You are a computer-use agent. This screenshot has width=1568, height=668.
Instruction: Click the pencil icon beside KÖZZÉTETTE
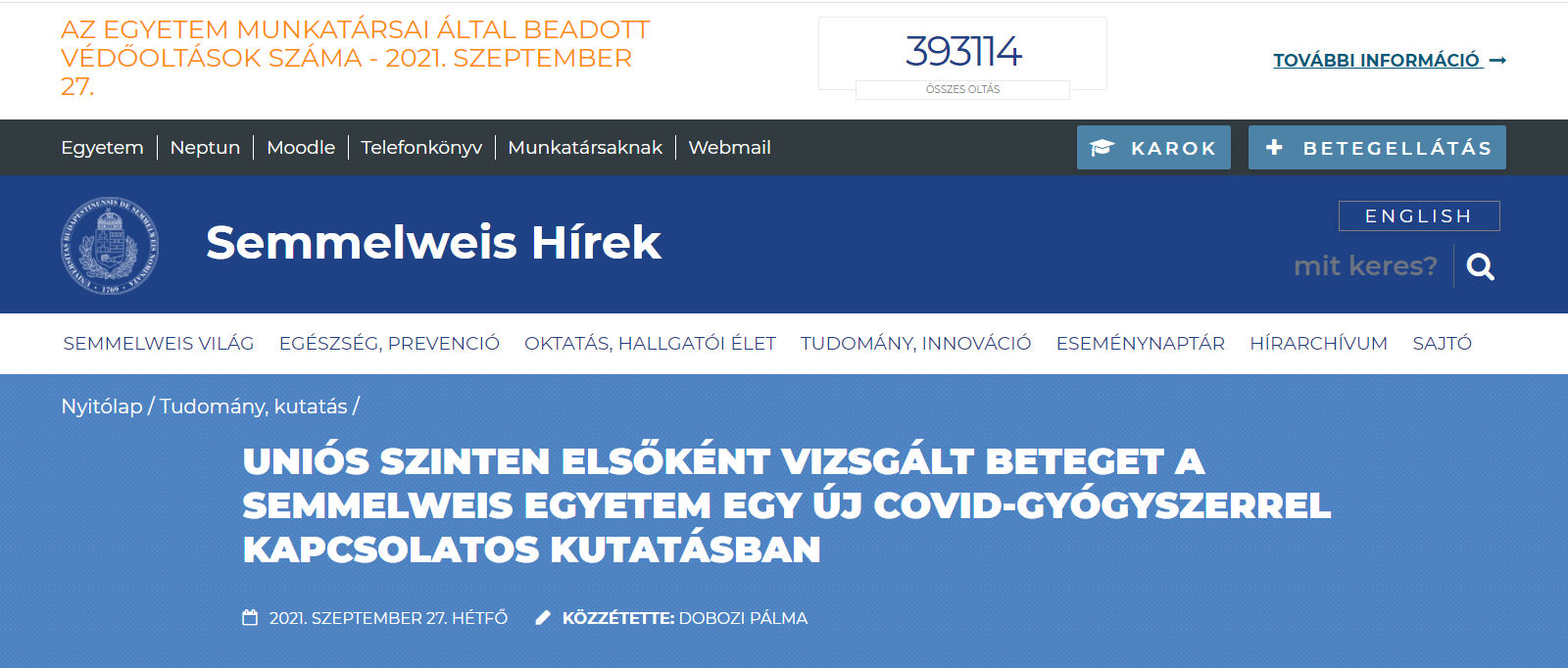tap(543, 618)
